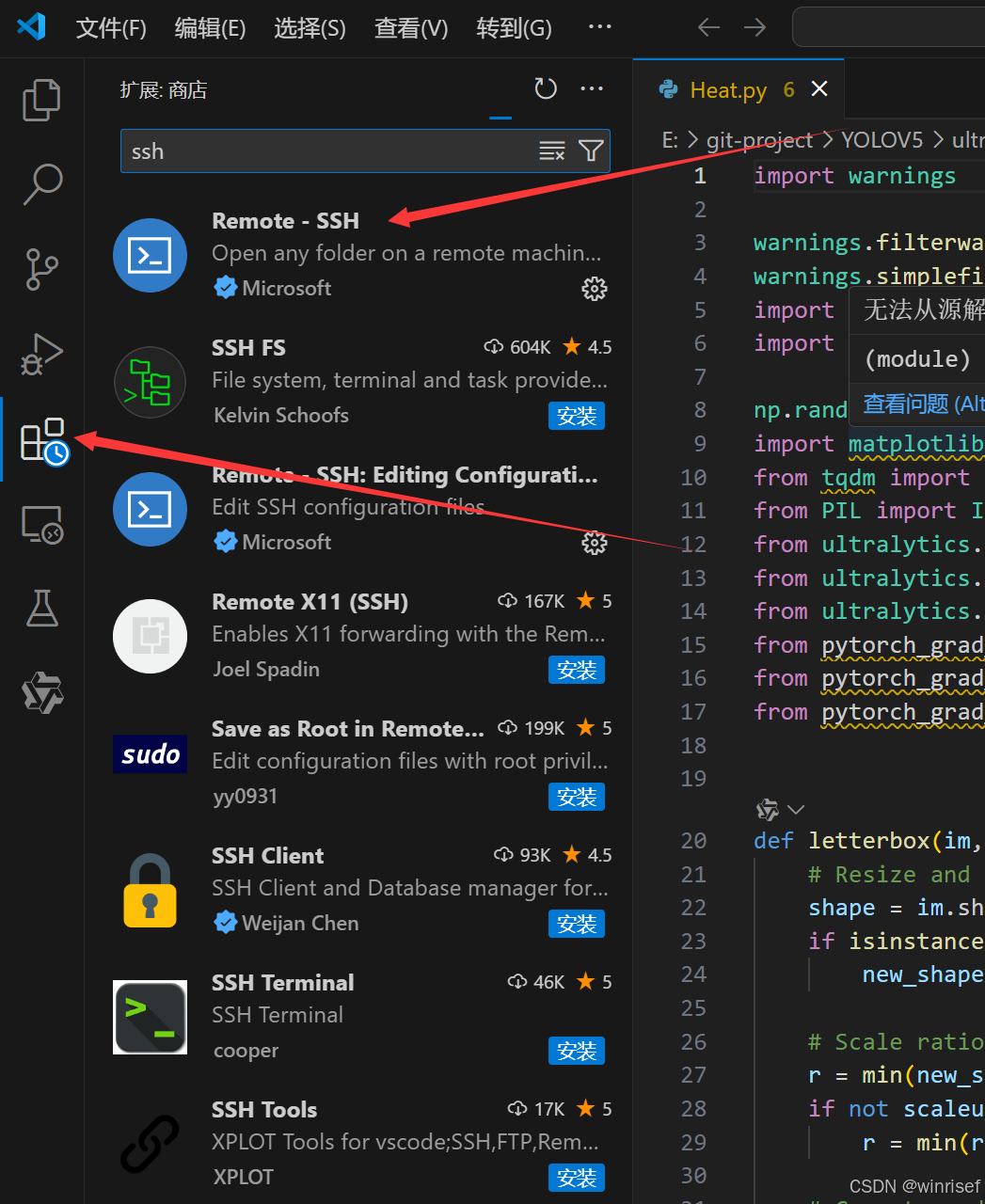Click the SSH Client padlock icon
Viewport: 985px width, 1204px height.
tap(151, 890)
